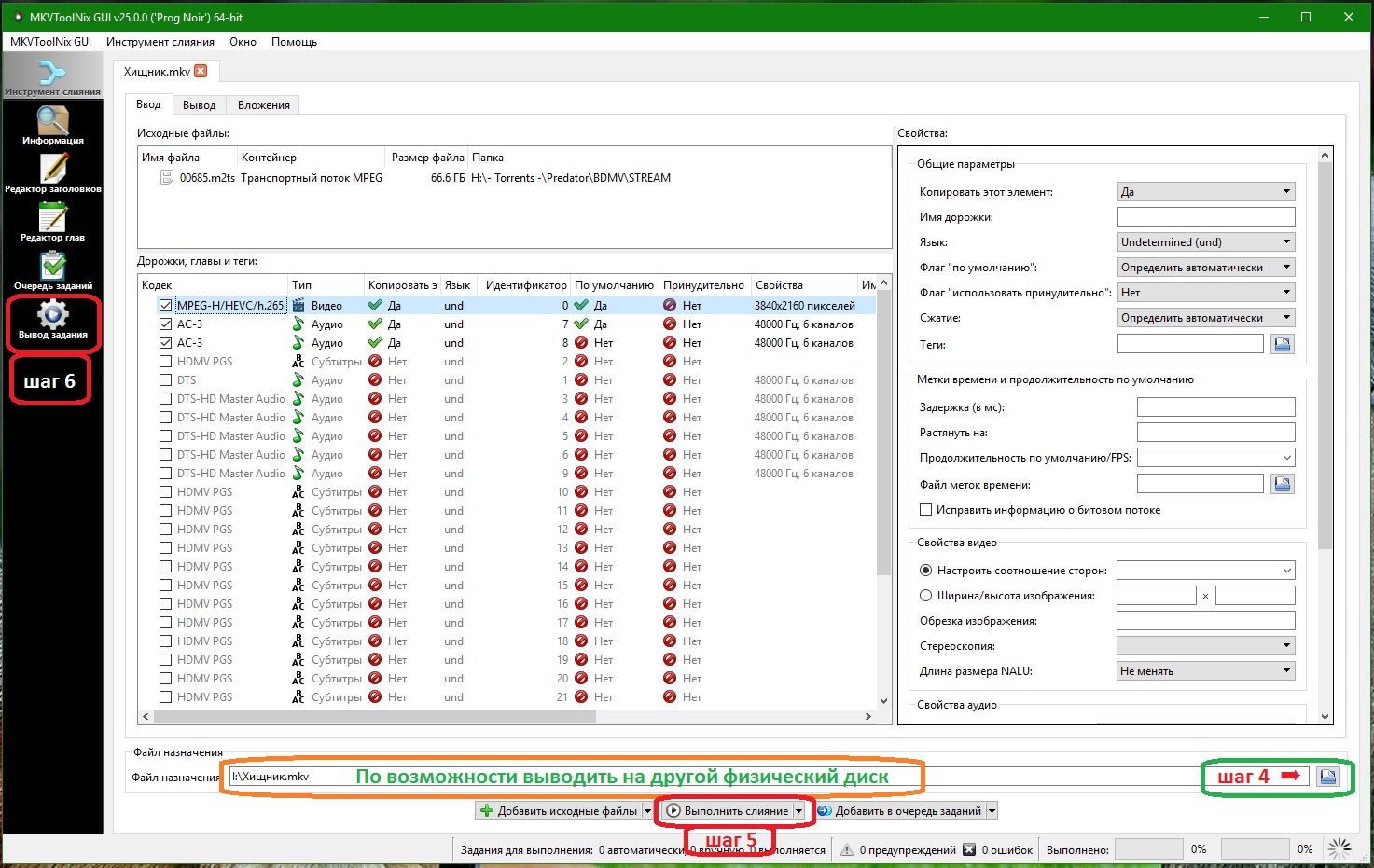Open Длина размера NALU dropdown

[1205, 671]
